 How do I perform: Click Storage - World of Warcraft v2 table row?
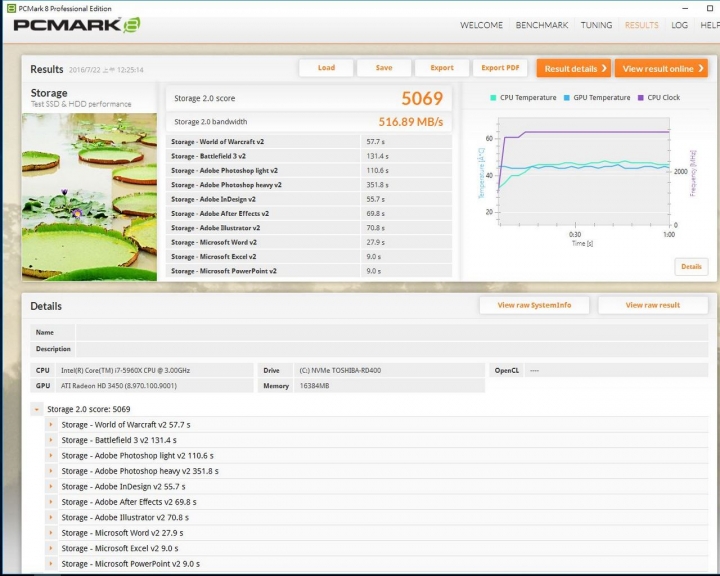(x=309, y=141)
